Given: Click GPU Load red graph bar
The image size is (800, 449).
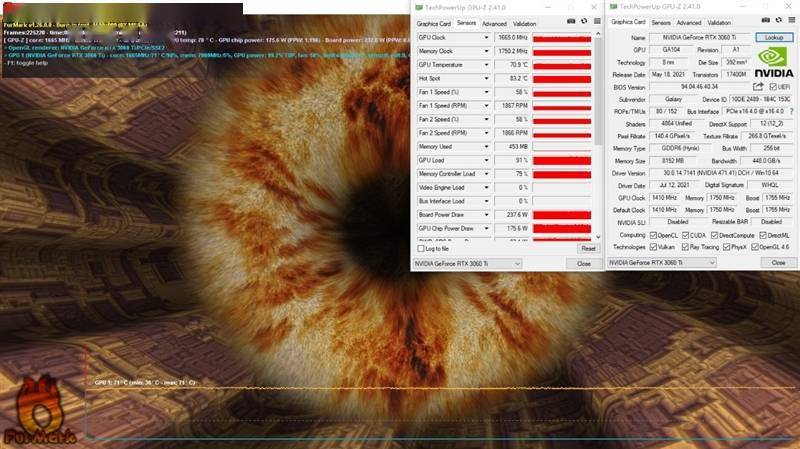Looking at the screenshot, I should [x=562, y=161].
